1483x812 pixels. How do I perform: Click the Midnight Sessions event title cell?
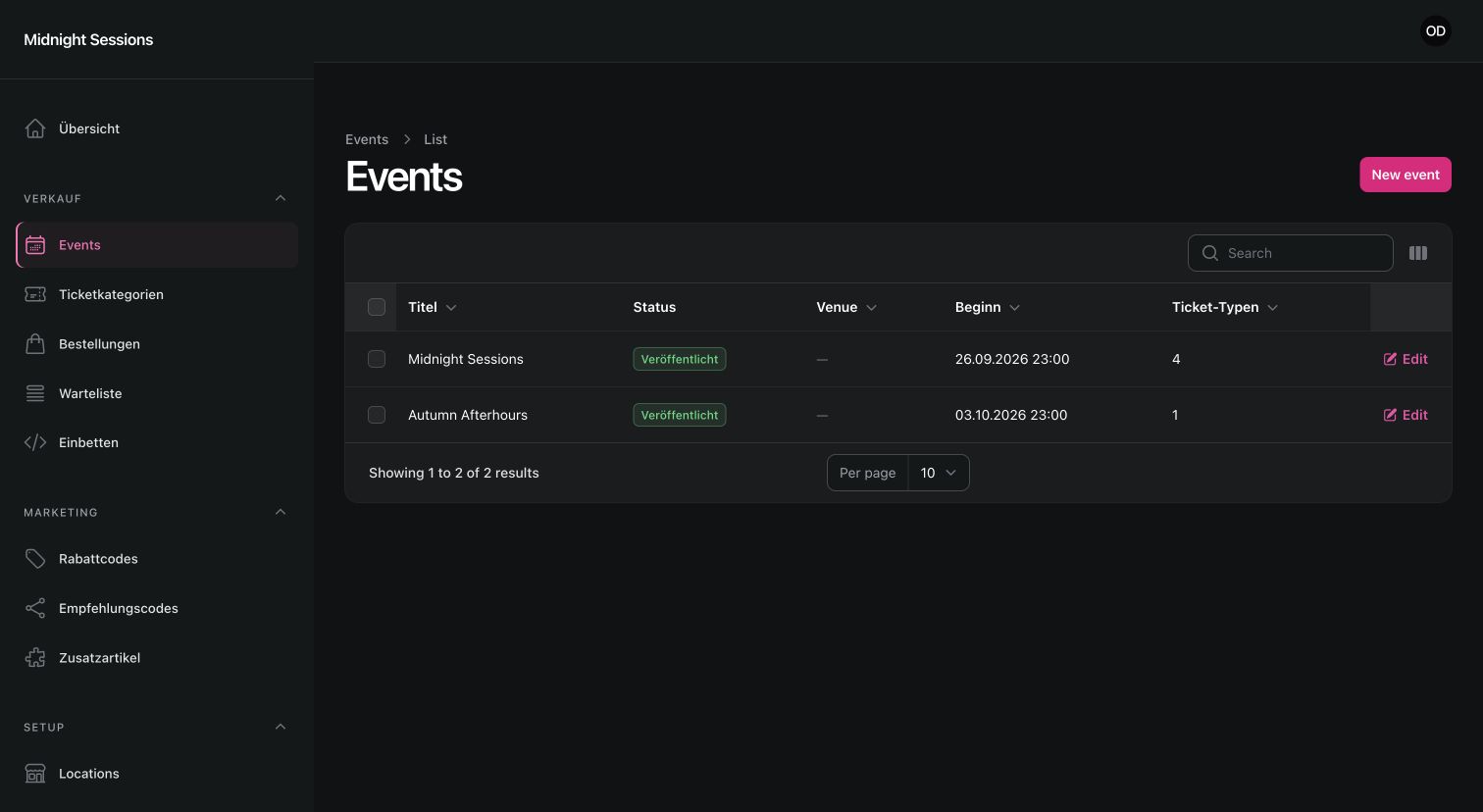[x=466, y=359]
